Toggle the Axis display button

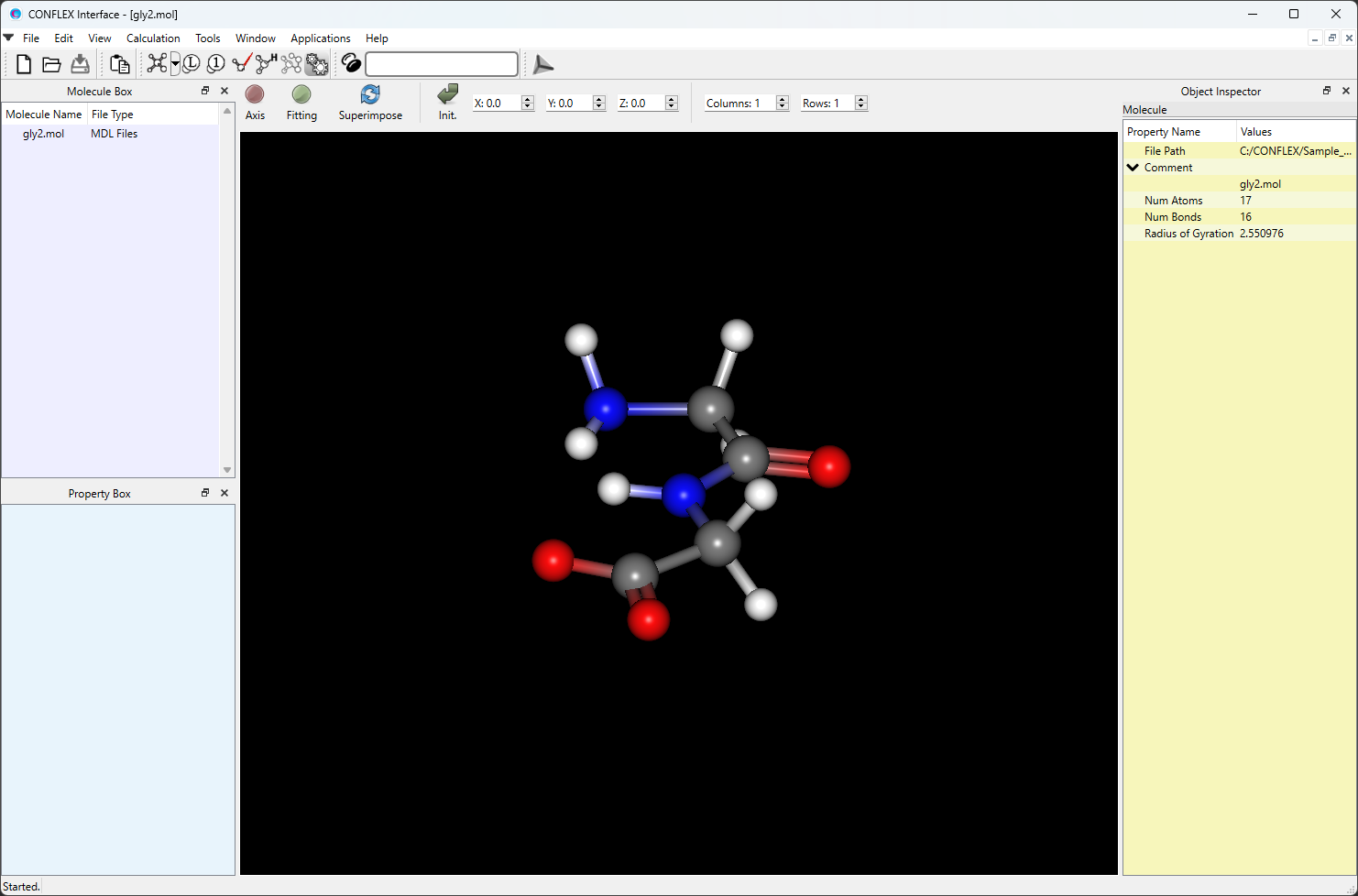click(255, 95)
